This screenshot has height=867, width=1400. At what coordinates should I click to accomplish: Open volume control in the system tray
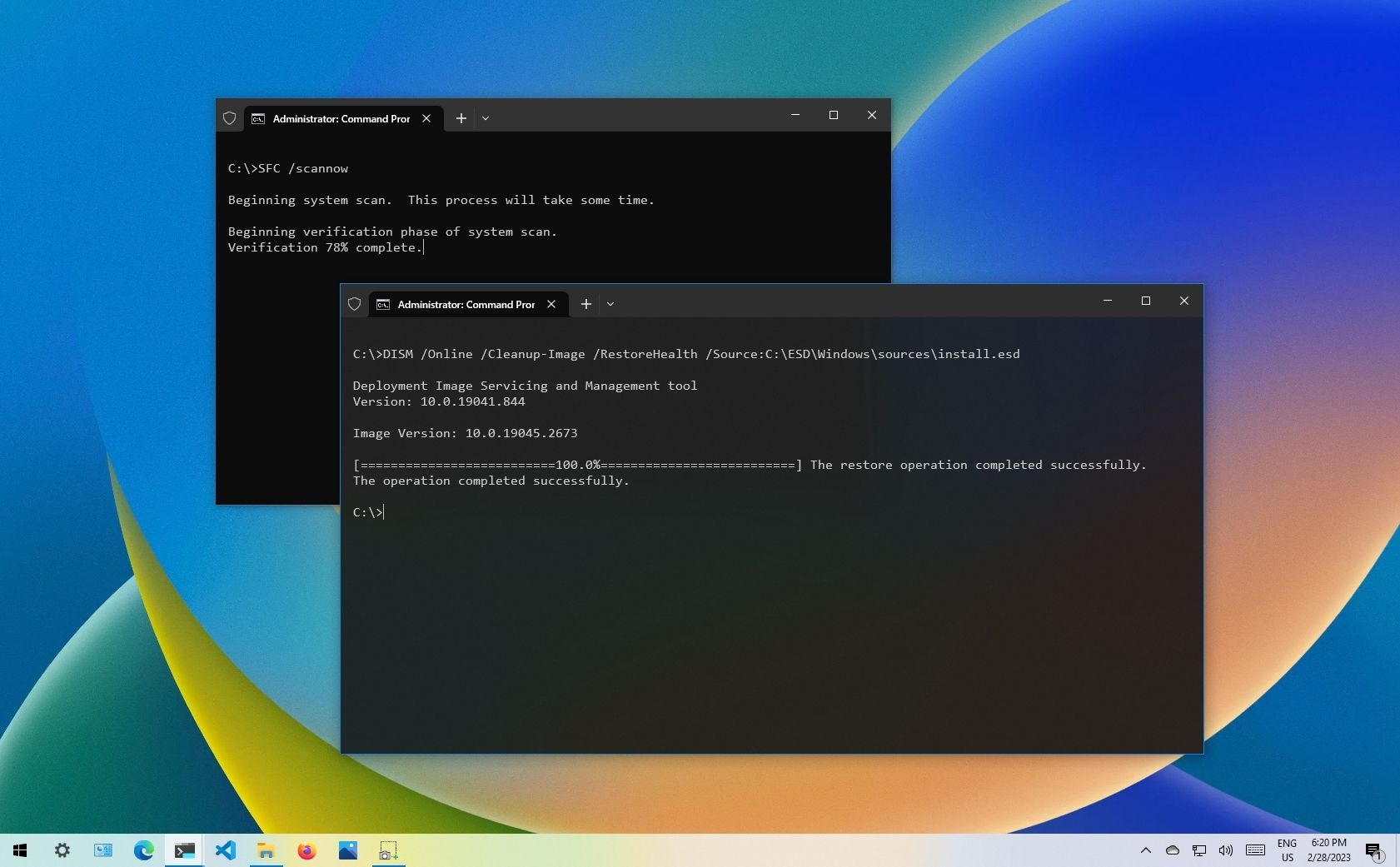coord(1225,850)
